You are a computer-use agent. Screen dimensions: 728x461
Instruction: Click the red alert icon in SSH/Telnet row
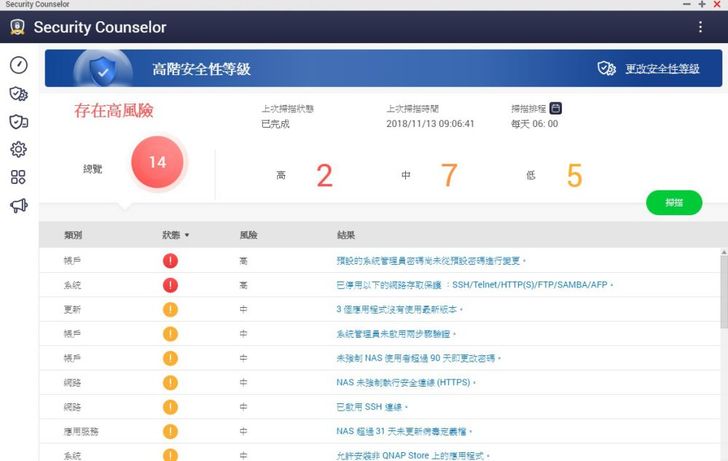click(x=170, y=285)
